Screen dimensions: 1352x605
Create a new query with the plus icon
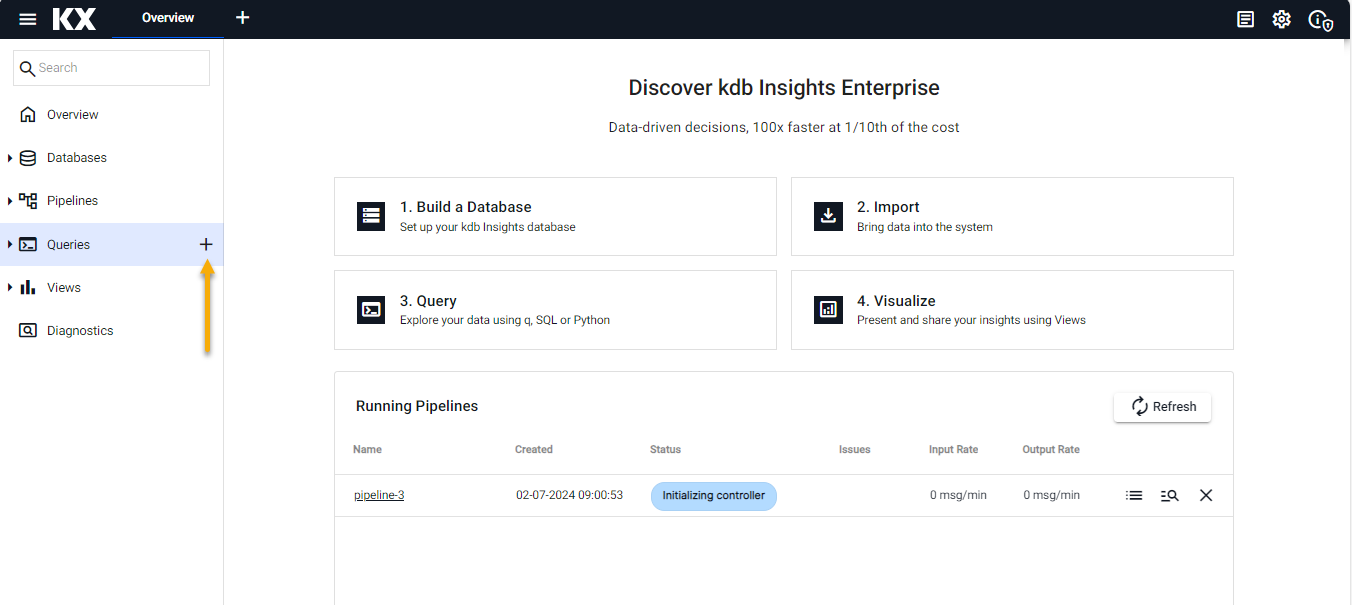coord(206,244)
